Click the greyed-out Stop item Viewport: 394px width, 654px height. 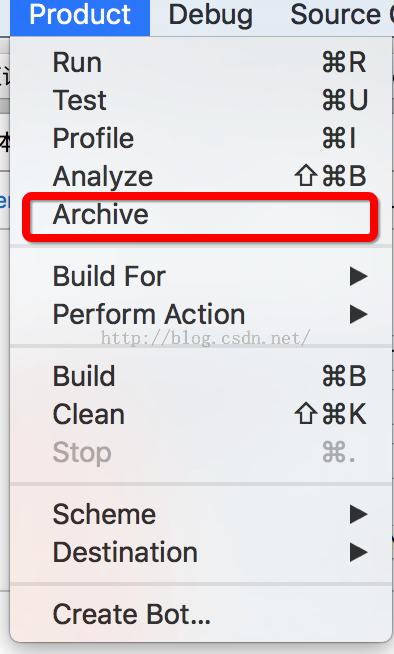pos(201,452)
